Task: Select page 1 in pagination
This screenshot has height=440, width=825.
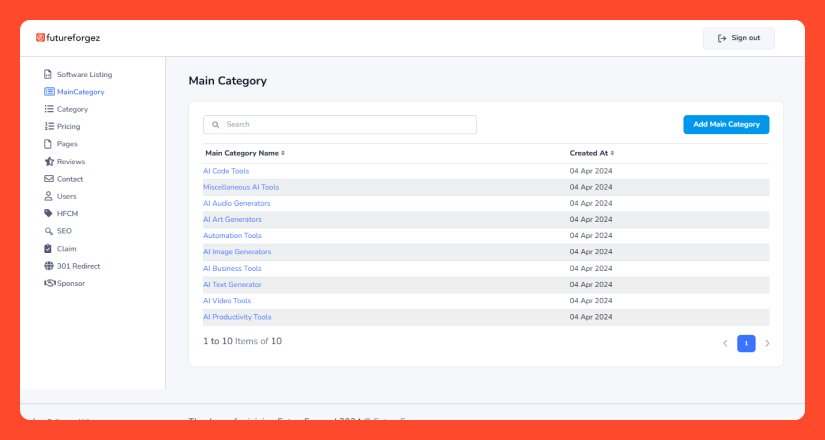Action: (746, 343)
